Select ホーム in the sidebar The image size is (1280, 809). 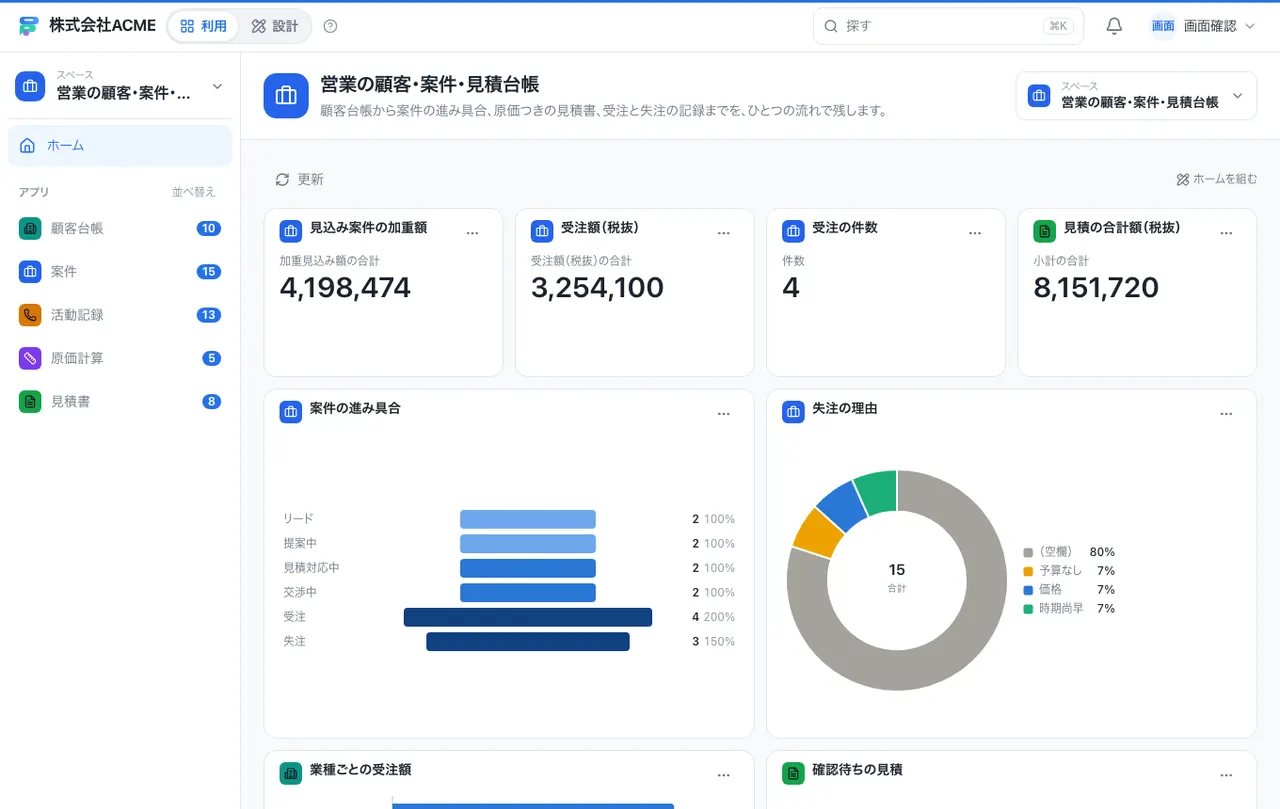pos(120,146)
